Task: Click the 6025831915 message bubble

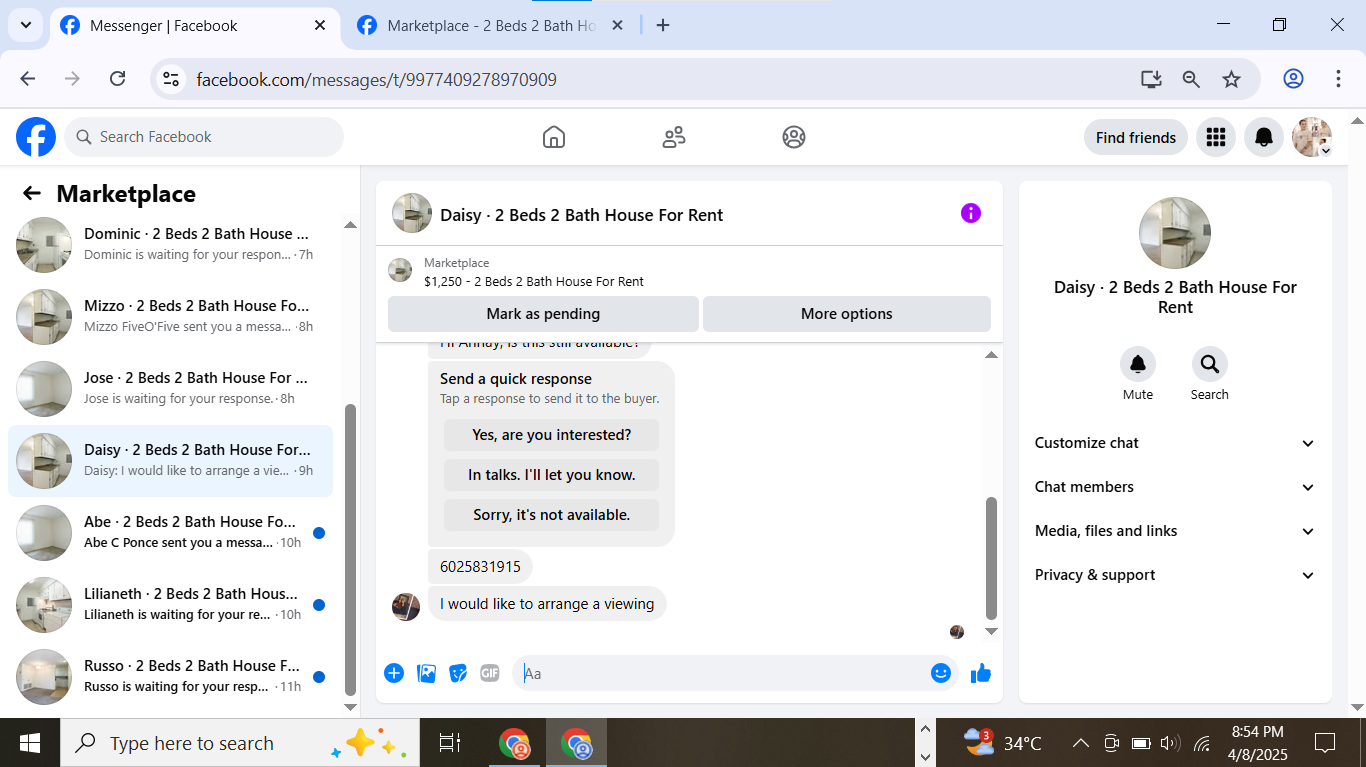Action: pyautogui.click(x=480, y=566)
